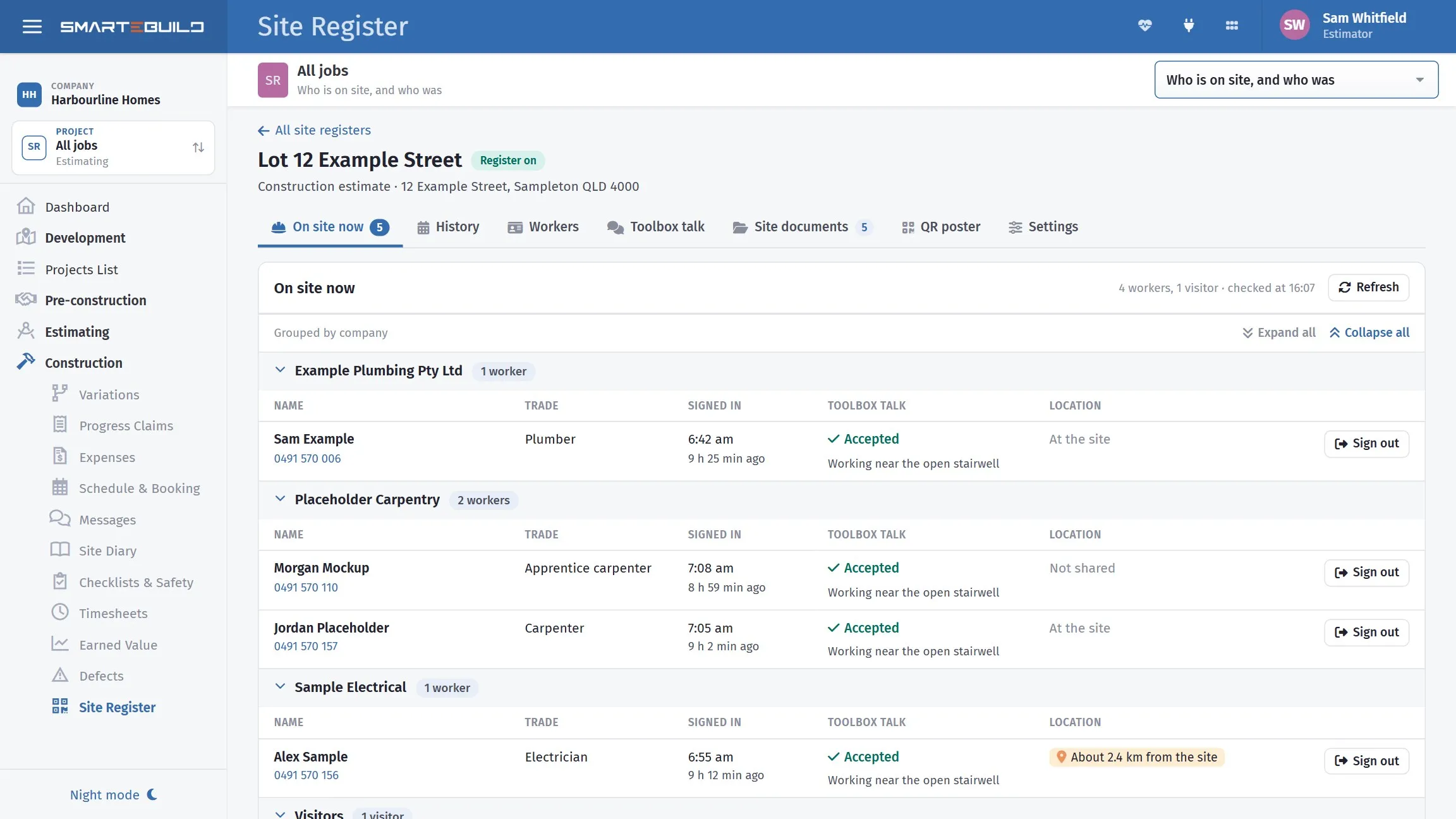Click Collapse all
Image resolution: width=1456 pixels, height=819 pixels.
click(x=1369, y=332)
